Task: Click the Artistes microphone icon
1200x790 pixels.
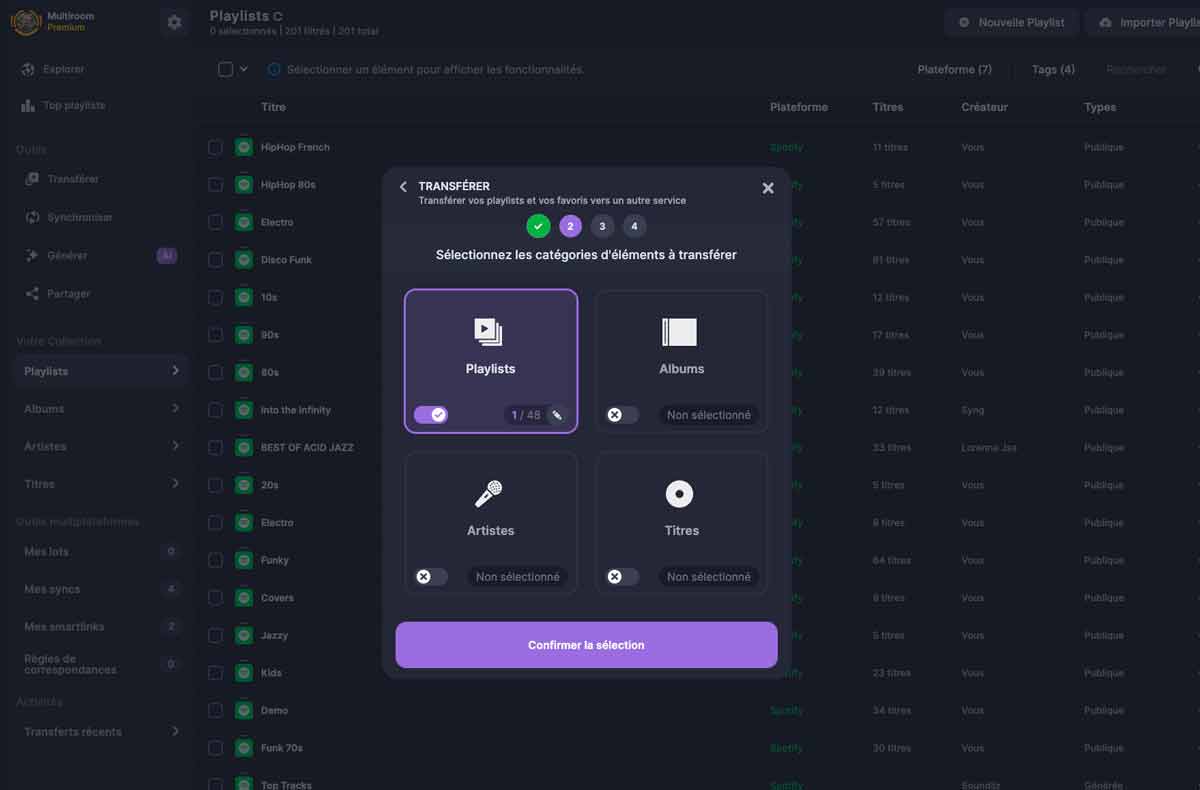Action: click(x=489, y=494)
